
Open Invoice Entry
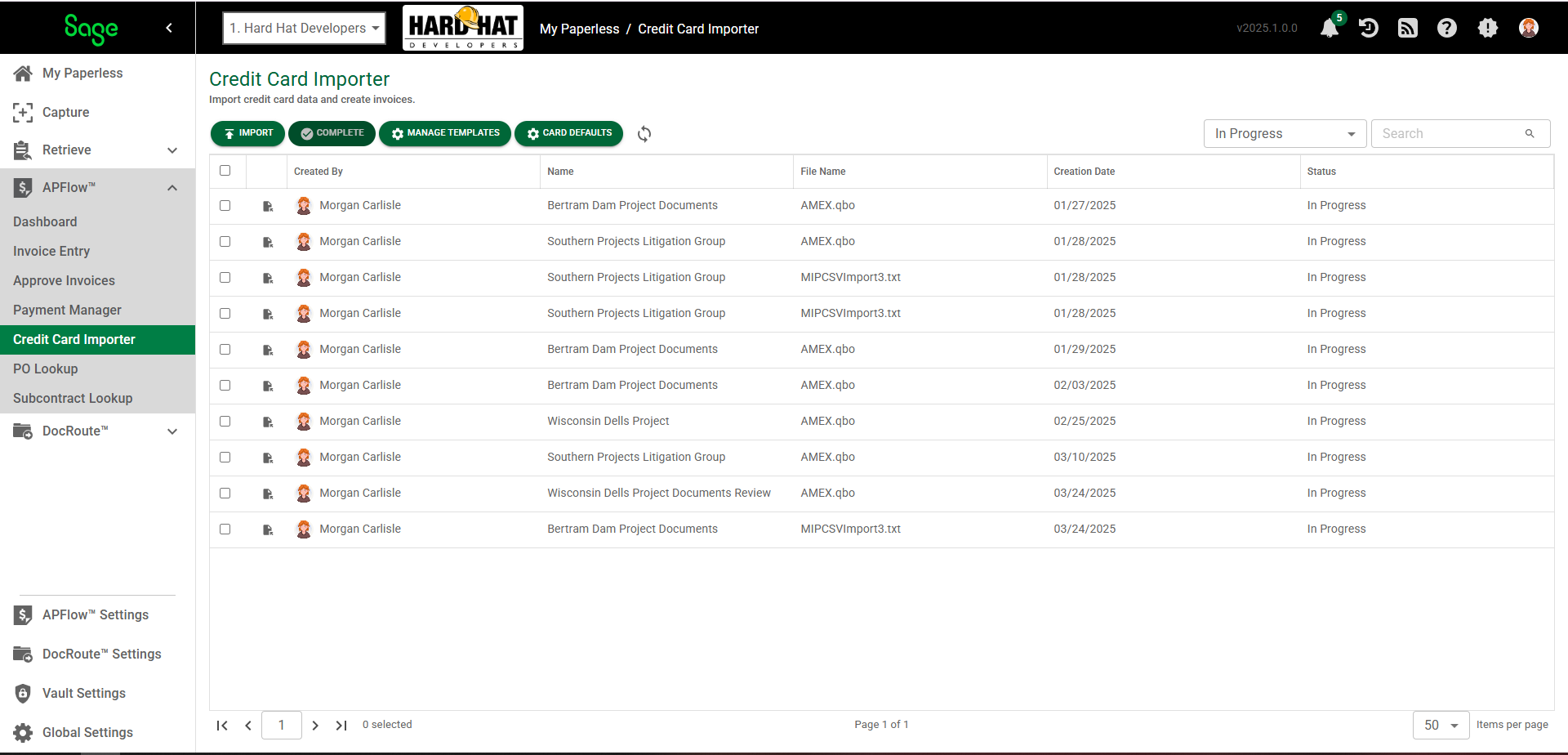pyautogui.click(x=51, y=252)
